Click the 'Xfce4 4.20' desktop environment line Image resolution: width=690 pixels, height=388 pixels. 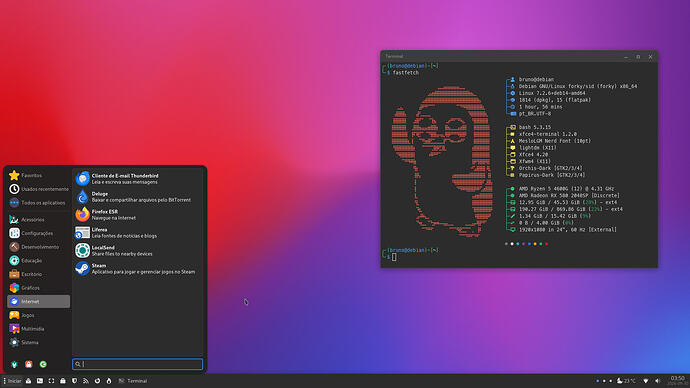533,154
